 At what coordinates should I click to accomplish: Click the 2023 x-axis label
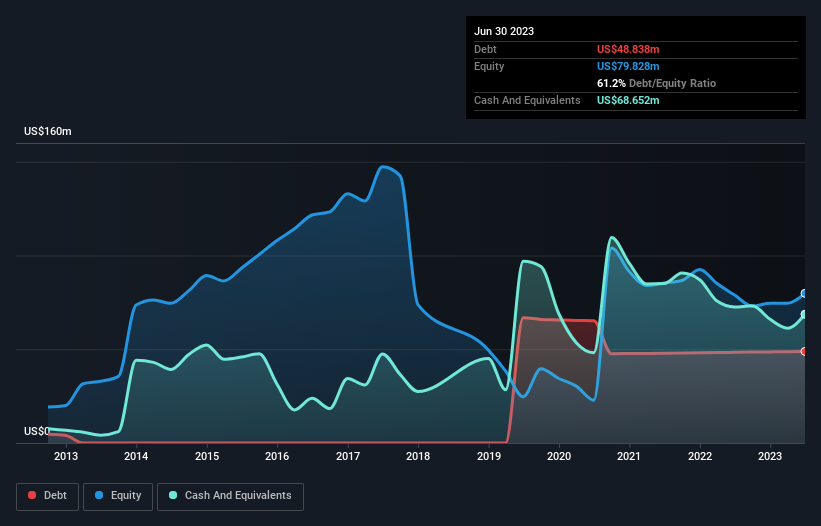pyautogui.click(x=770, y=456)
